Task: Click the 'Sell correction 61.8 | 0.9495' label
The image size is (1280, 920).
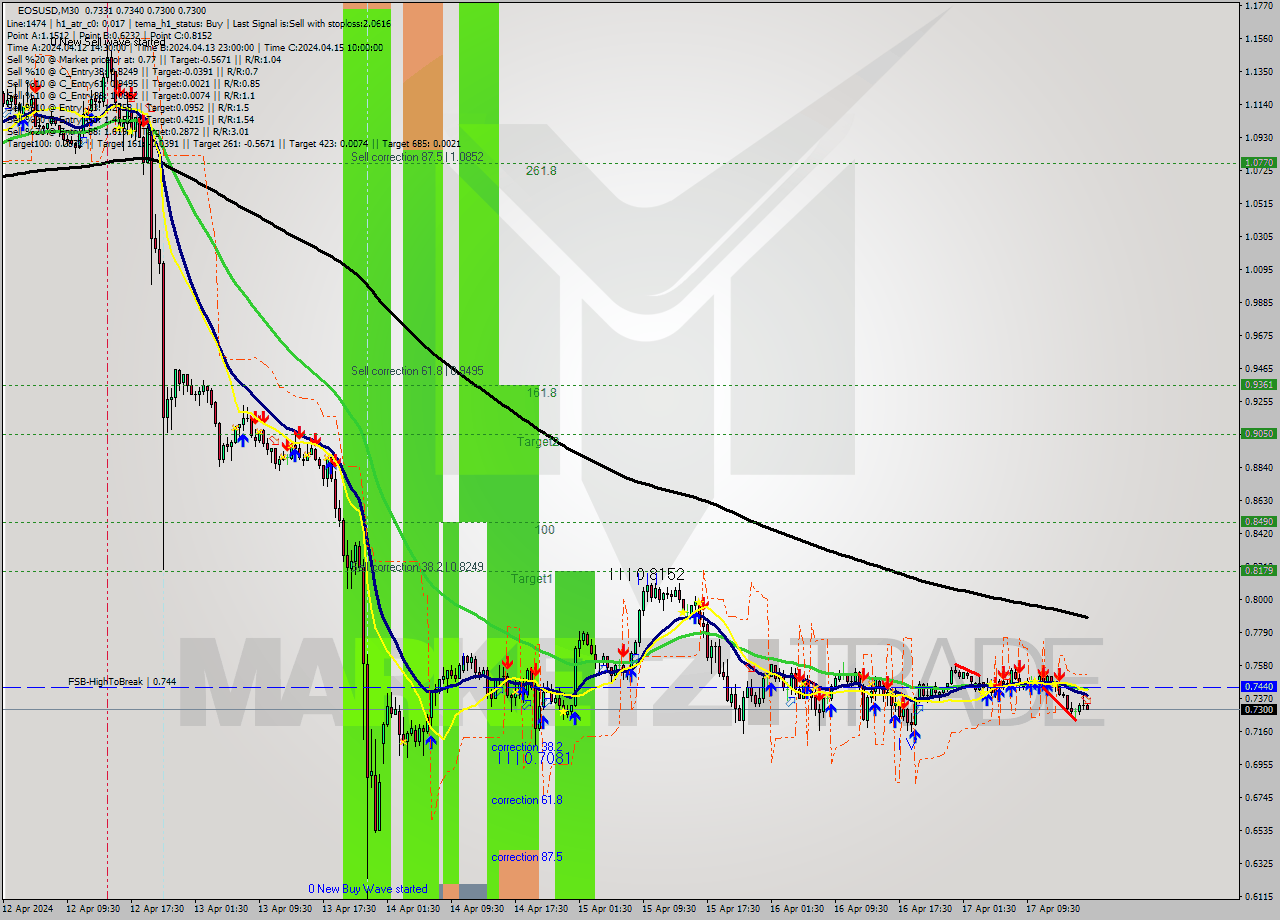Action: [417, 371]
